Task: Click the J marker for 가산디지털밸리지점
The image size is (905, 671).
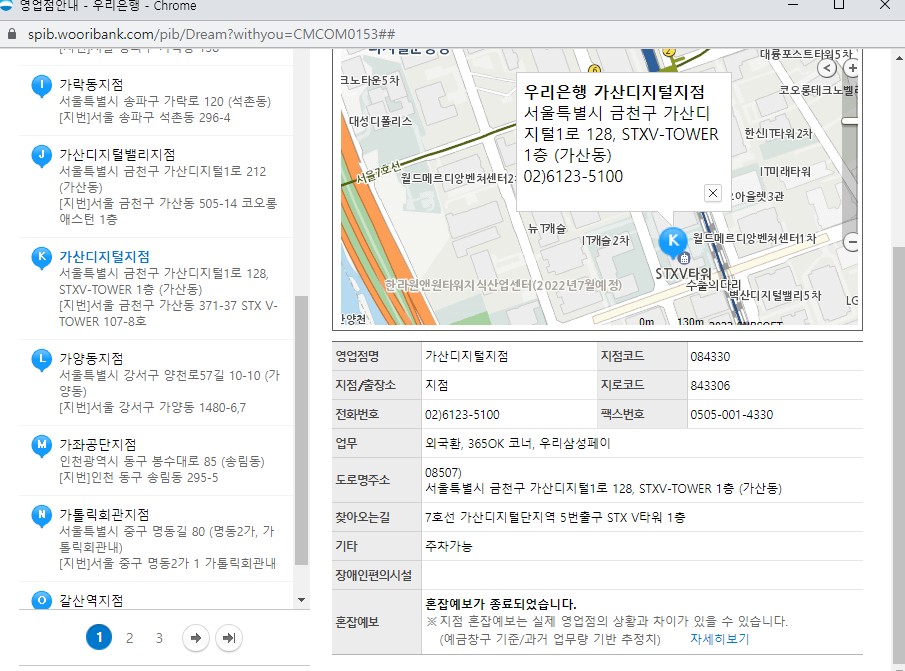Action: tap(42, 155)
